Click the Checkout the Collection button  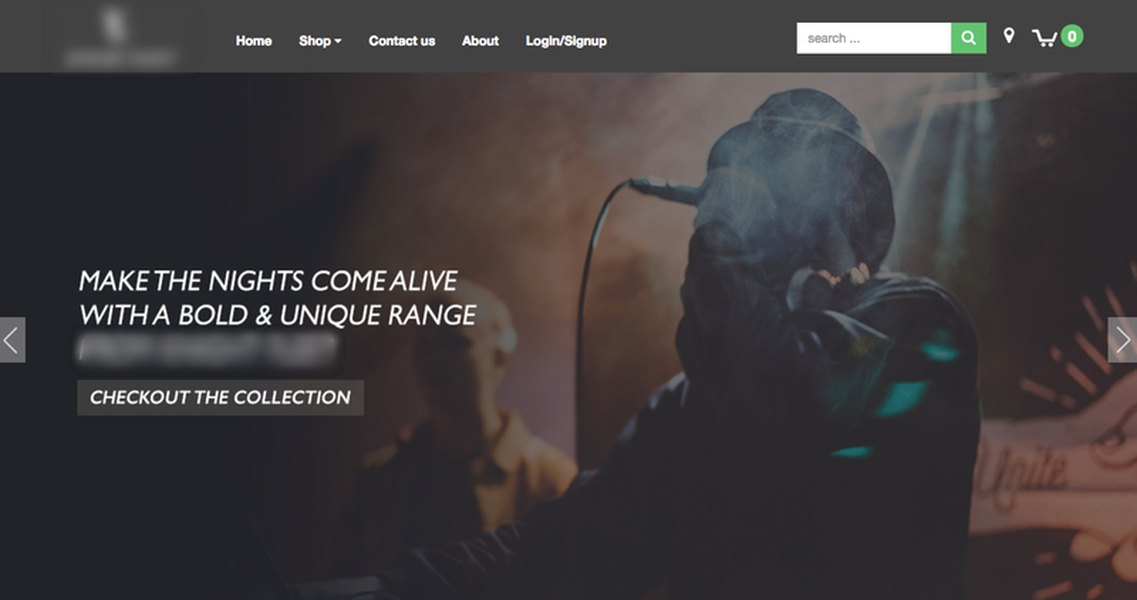[x=220, y=398]
